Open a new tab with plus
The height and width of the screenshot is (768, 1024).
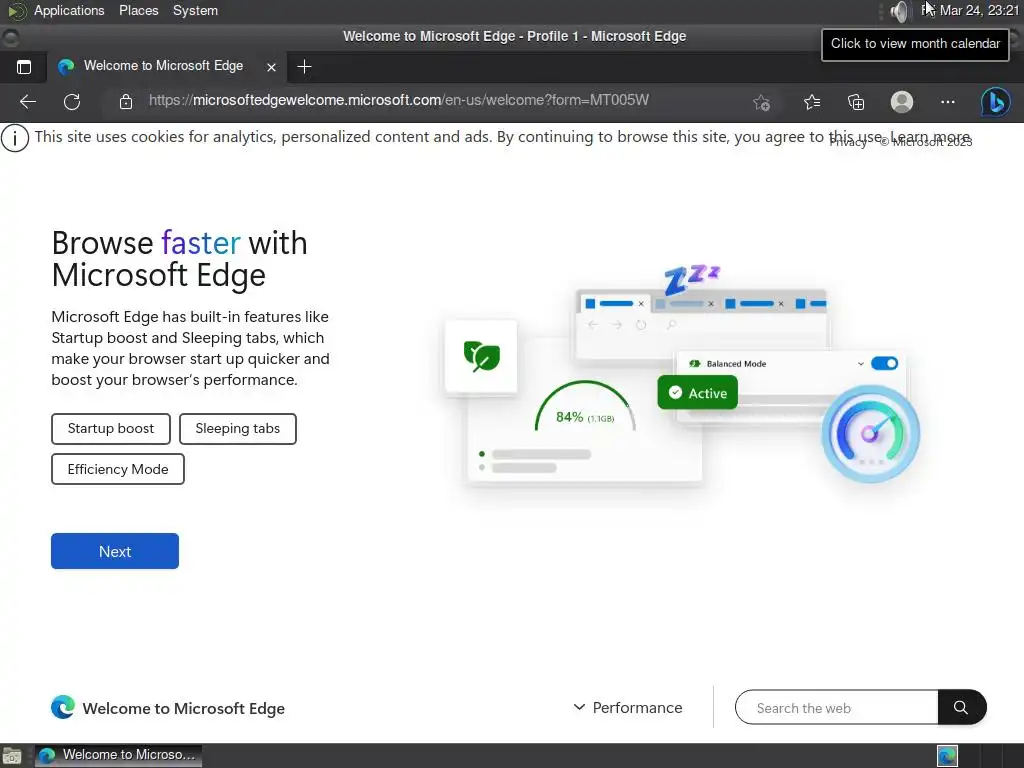pos(304,67)
